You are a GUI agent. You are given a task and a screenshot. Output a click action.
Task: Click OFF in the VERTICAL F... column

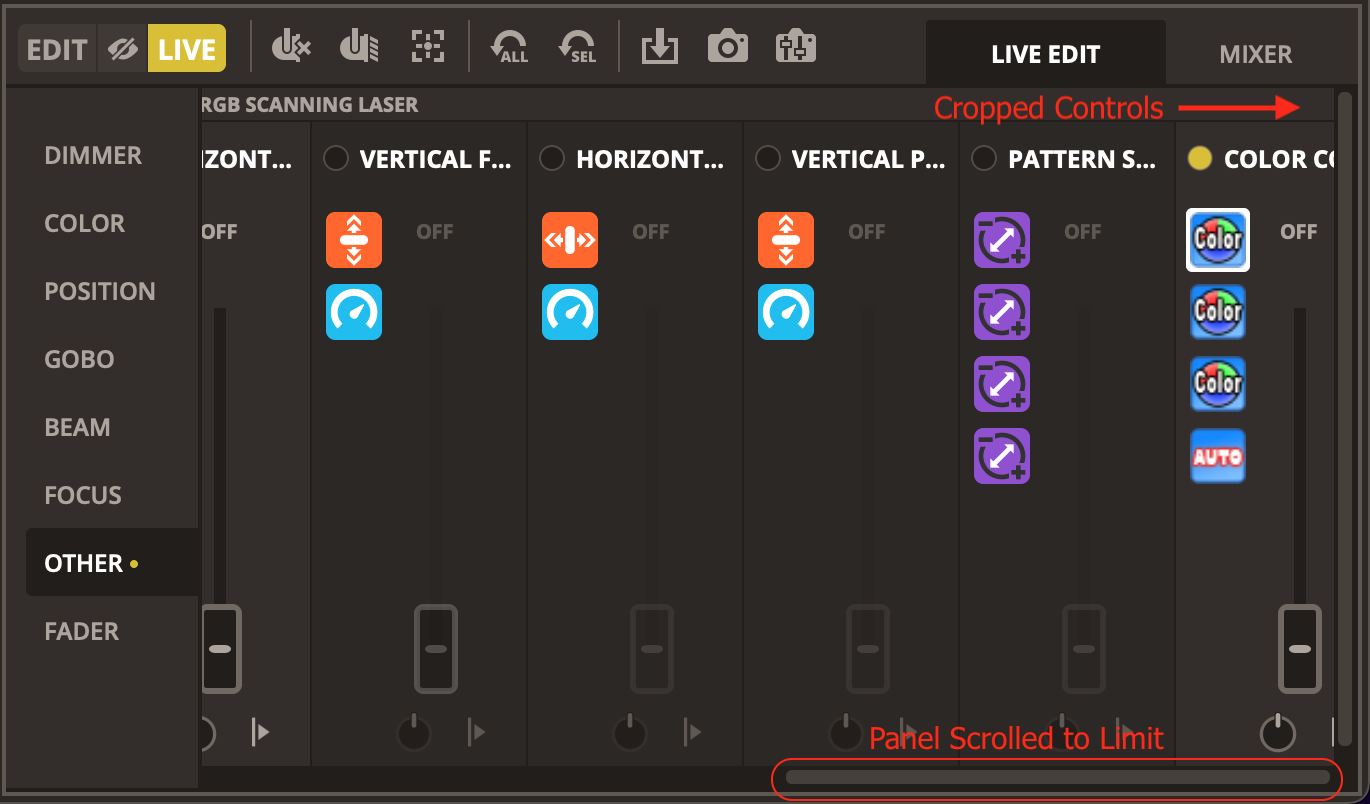[435, 232]
